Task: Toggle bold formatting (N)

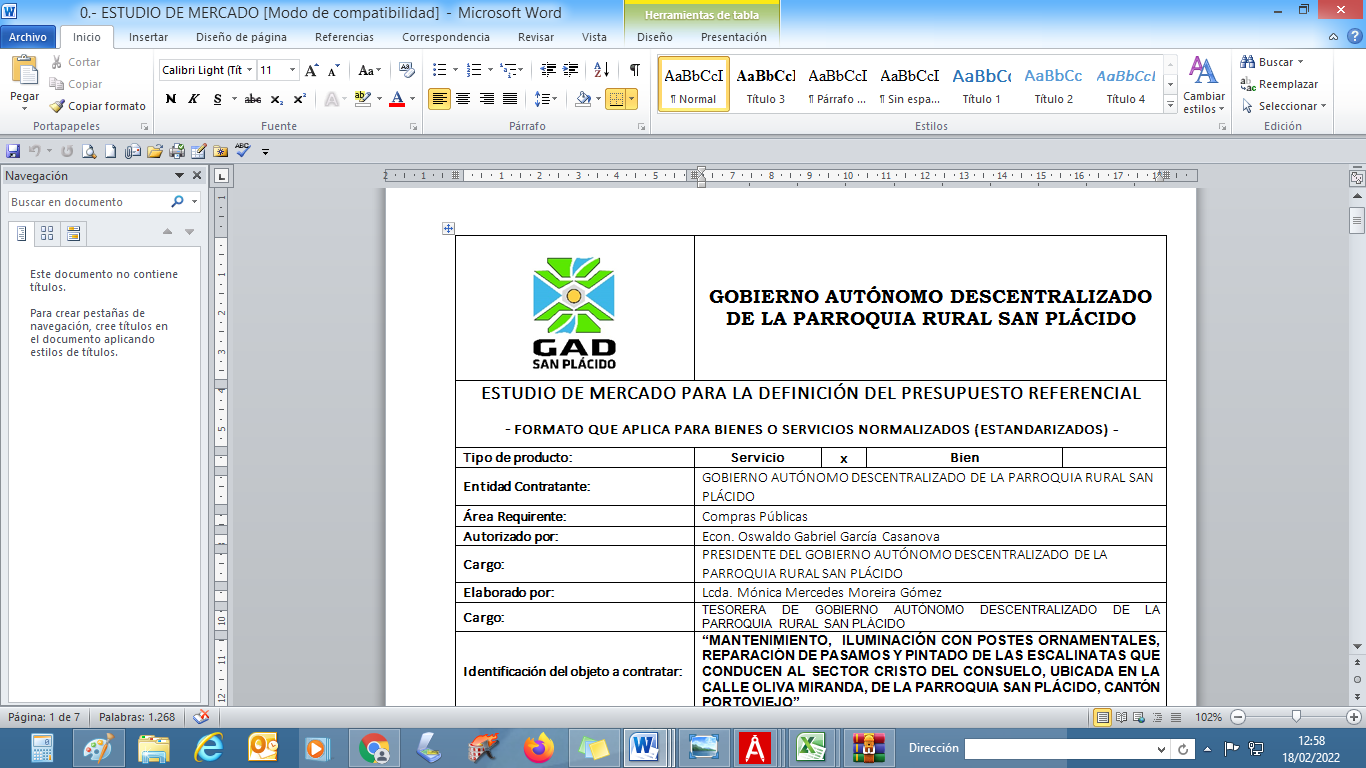Action: click(171, 99)
